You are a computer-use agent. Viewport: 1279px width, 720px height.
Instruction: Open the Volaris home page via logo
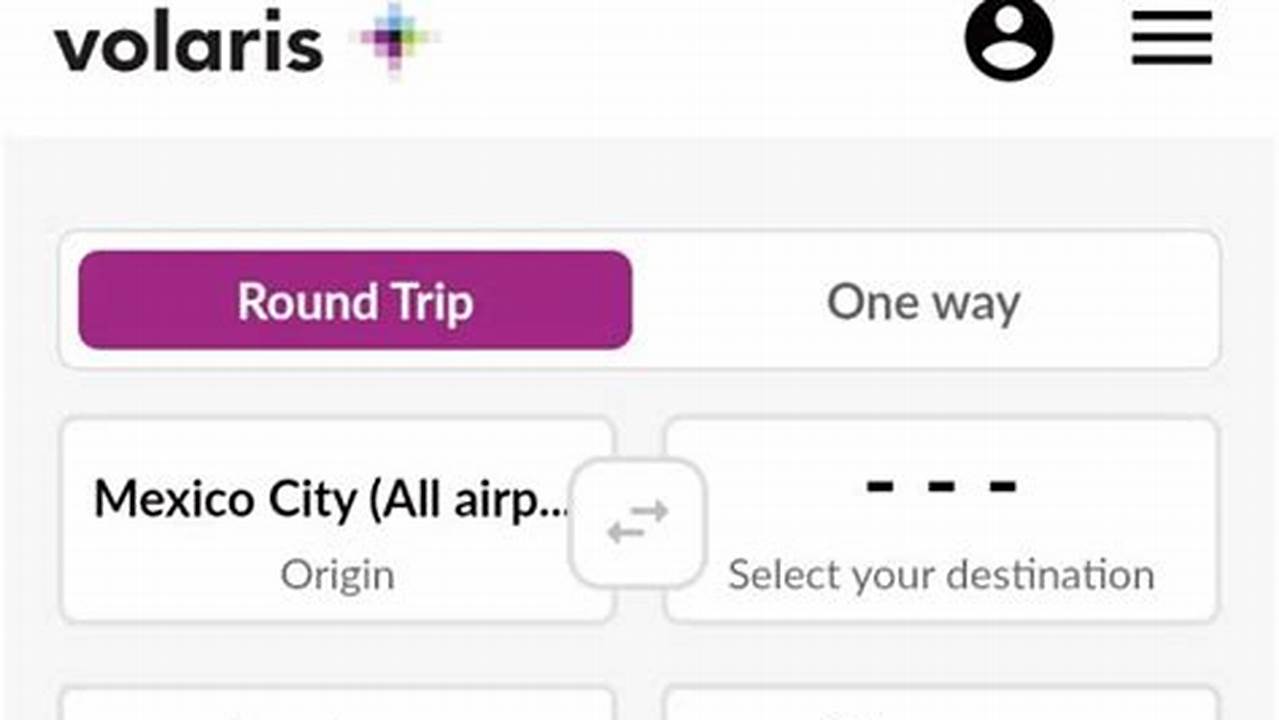[188, 42]
